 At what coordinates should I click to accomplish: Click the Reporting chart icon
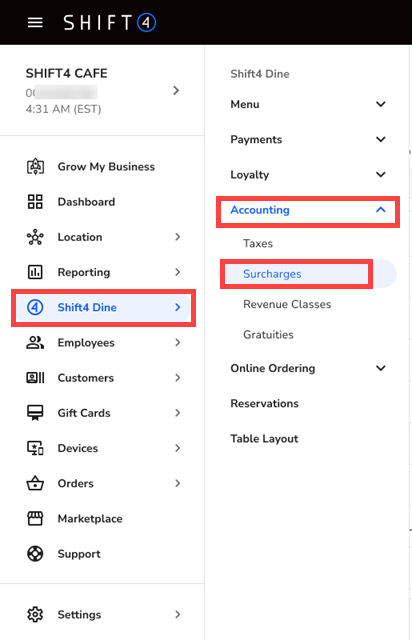[x=35, y=272]
